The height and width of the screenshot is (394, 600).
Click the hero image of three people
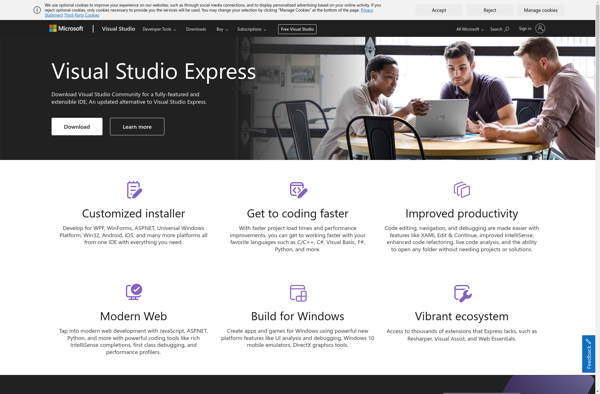coord(417,98)
